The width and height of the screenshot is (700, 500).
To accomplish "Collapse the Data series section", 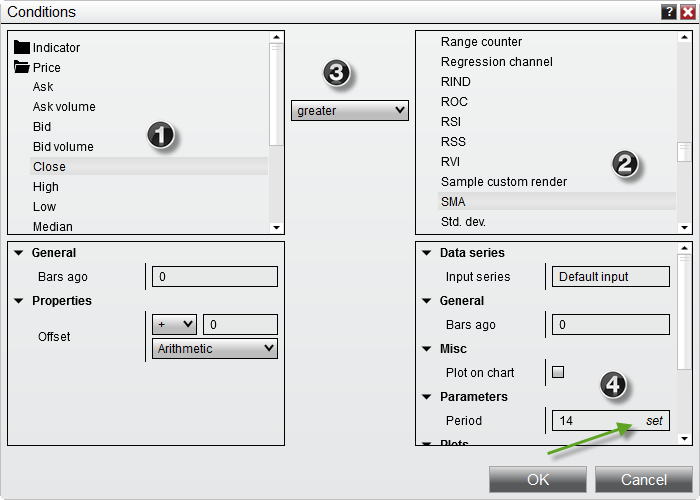I will 427,253.
